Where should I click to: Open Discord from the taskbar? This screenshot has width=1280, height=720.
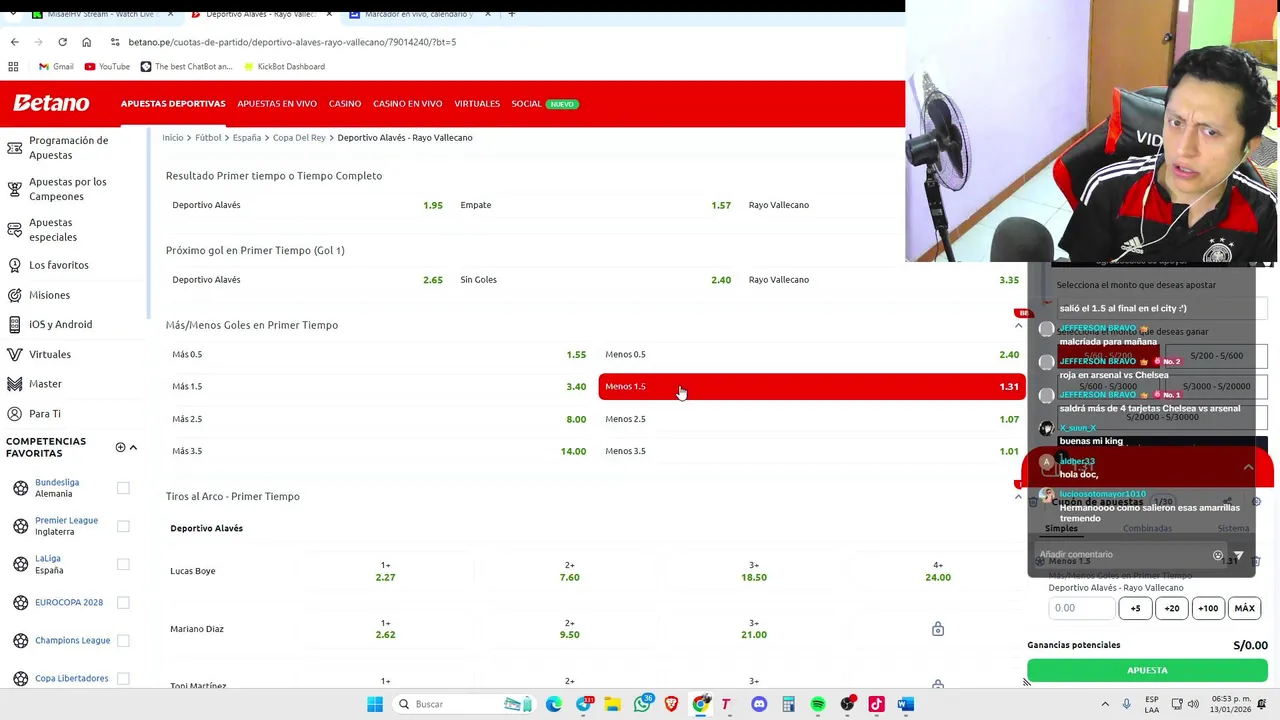click(x=759, y=704)
